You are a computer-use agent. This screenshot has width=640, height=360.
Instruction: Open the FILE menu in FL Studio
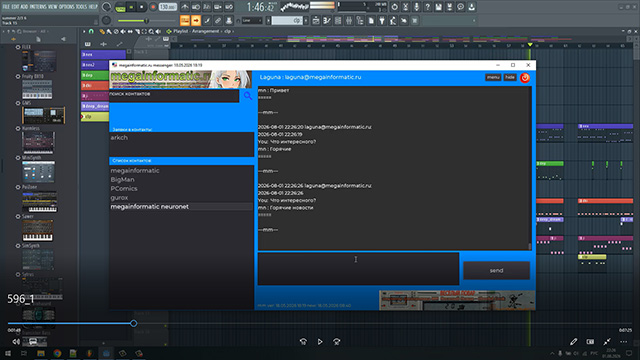click(x=6, y=7)
